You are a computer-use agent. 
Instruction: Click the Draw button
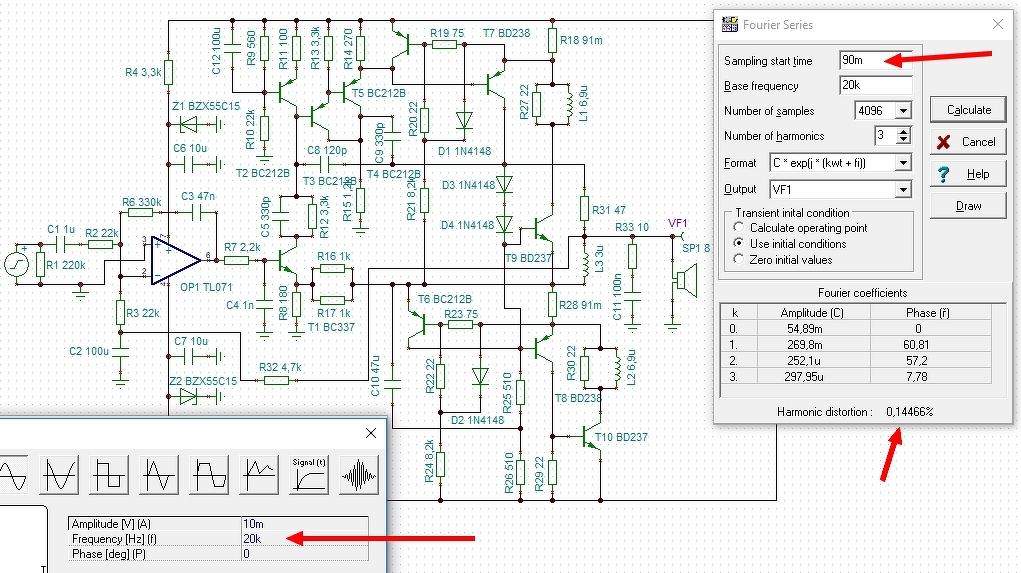point(968,206)
